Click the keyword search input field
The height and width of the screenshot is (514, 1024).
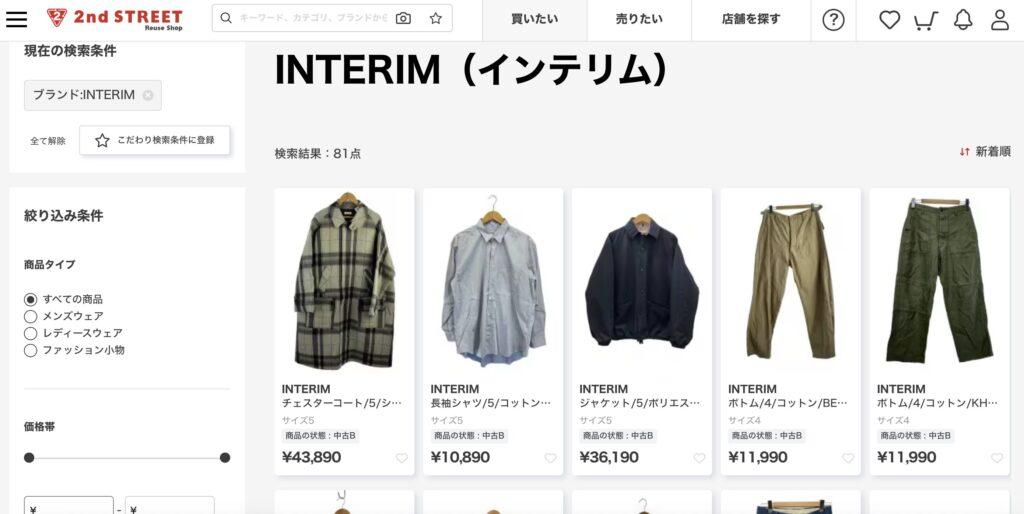pyautogui.click(x=313, y=18)
